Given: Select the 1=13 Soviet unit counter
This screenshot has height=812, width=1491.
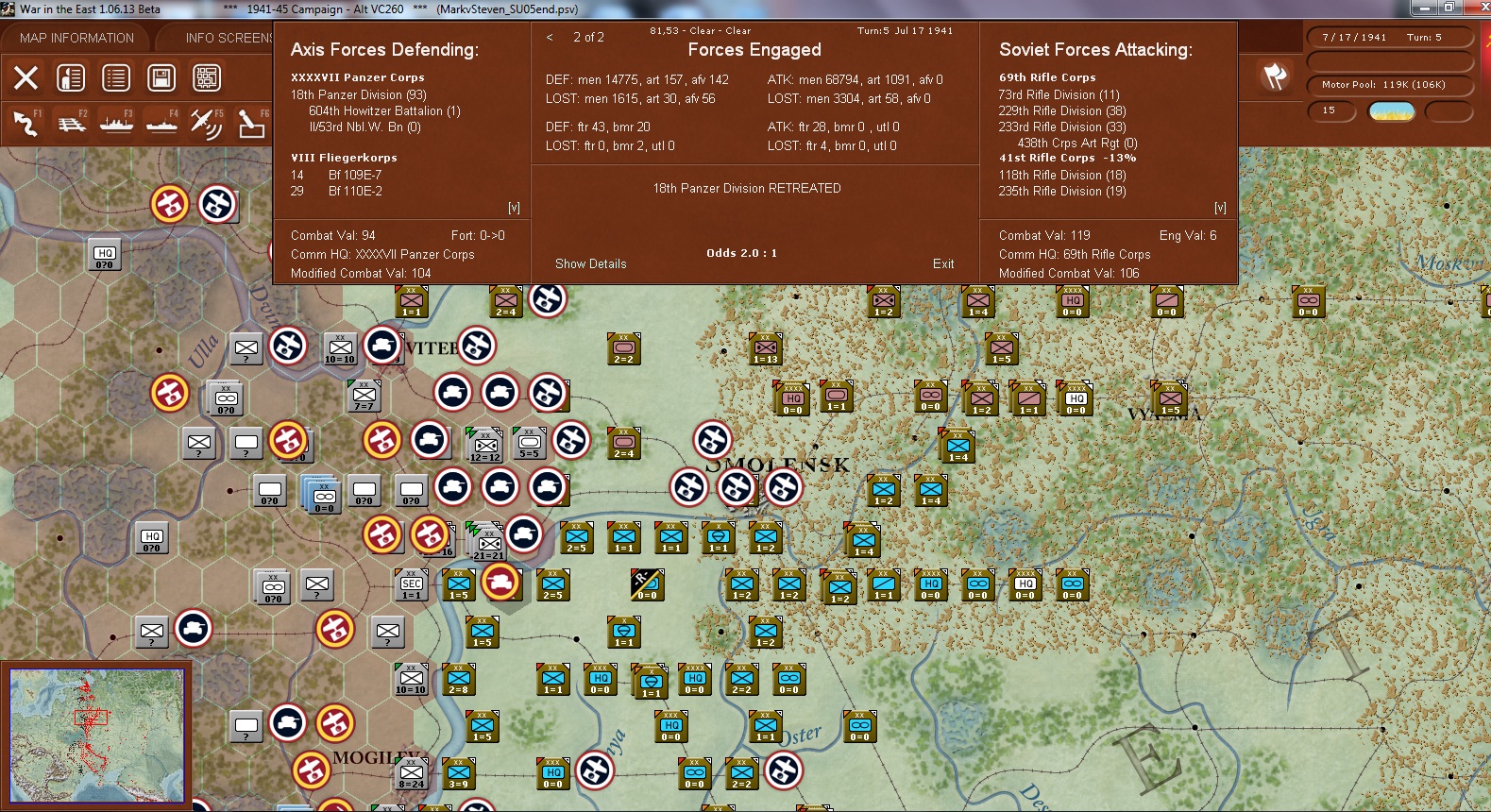Looking at the screenshot, I should coord(766,348).
